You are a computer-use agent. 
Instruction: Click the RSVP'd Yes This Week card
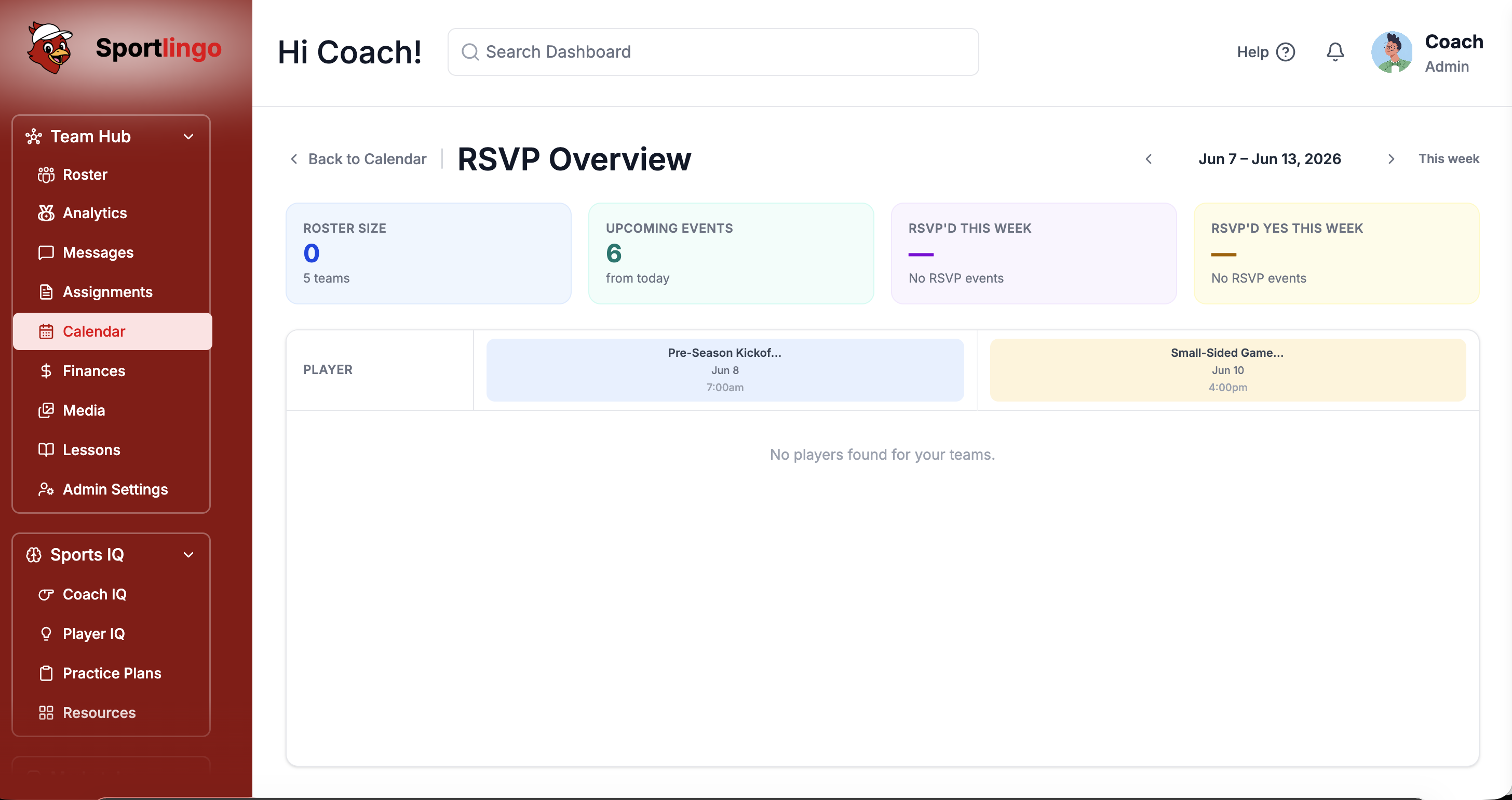coord(1336,253)
